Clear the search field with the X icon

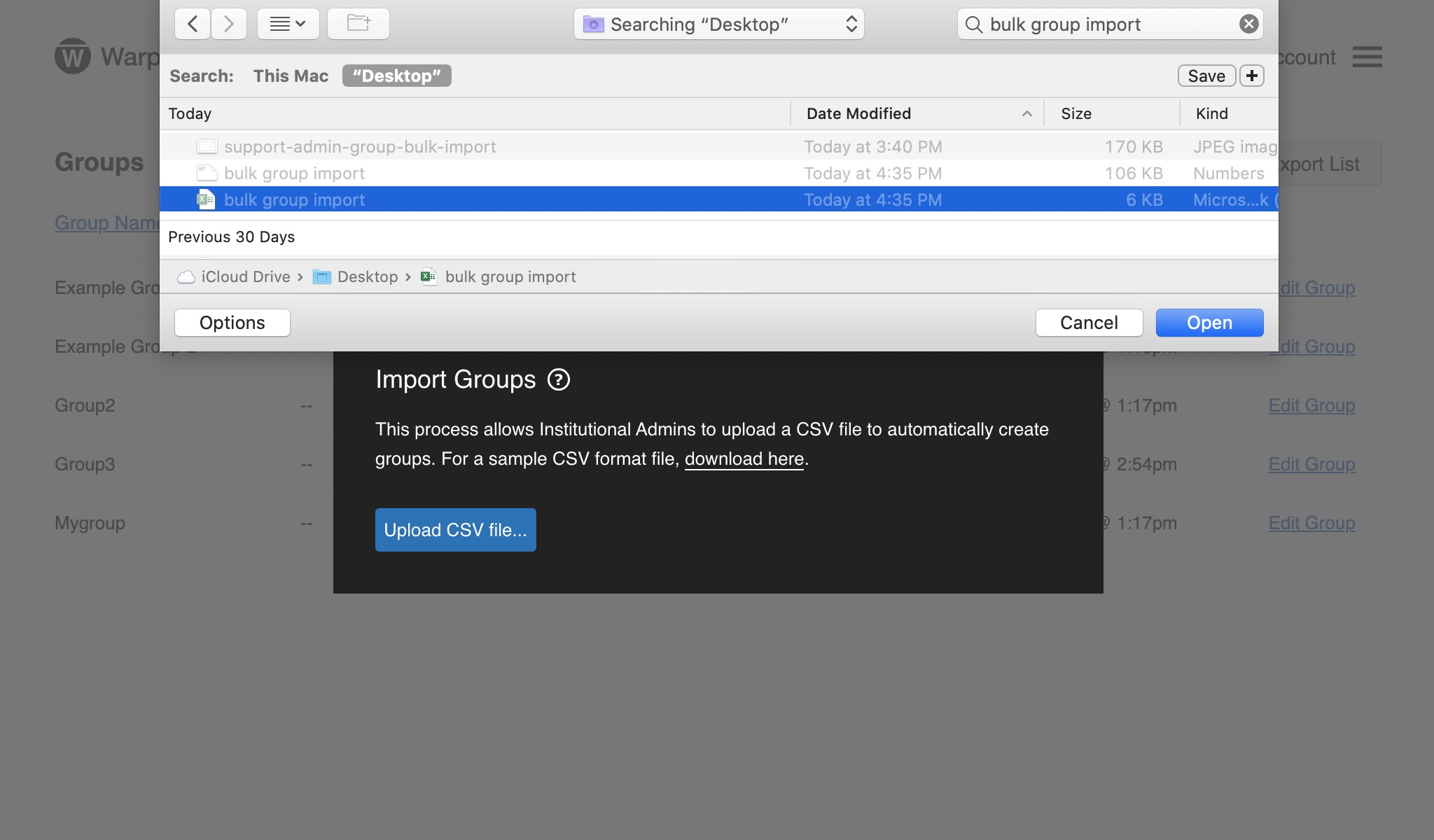[x=1248, y=24]
